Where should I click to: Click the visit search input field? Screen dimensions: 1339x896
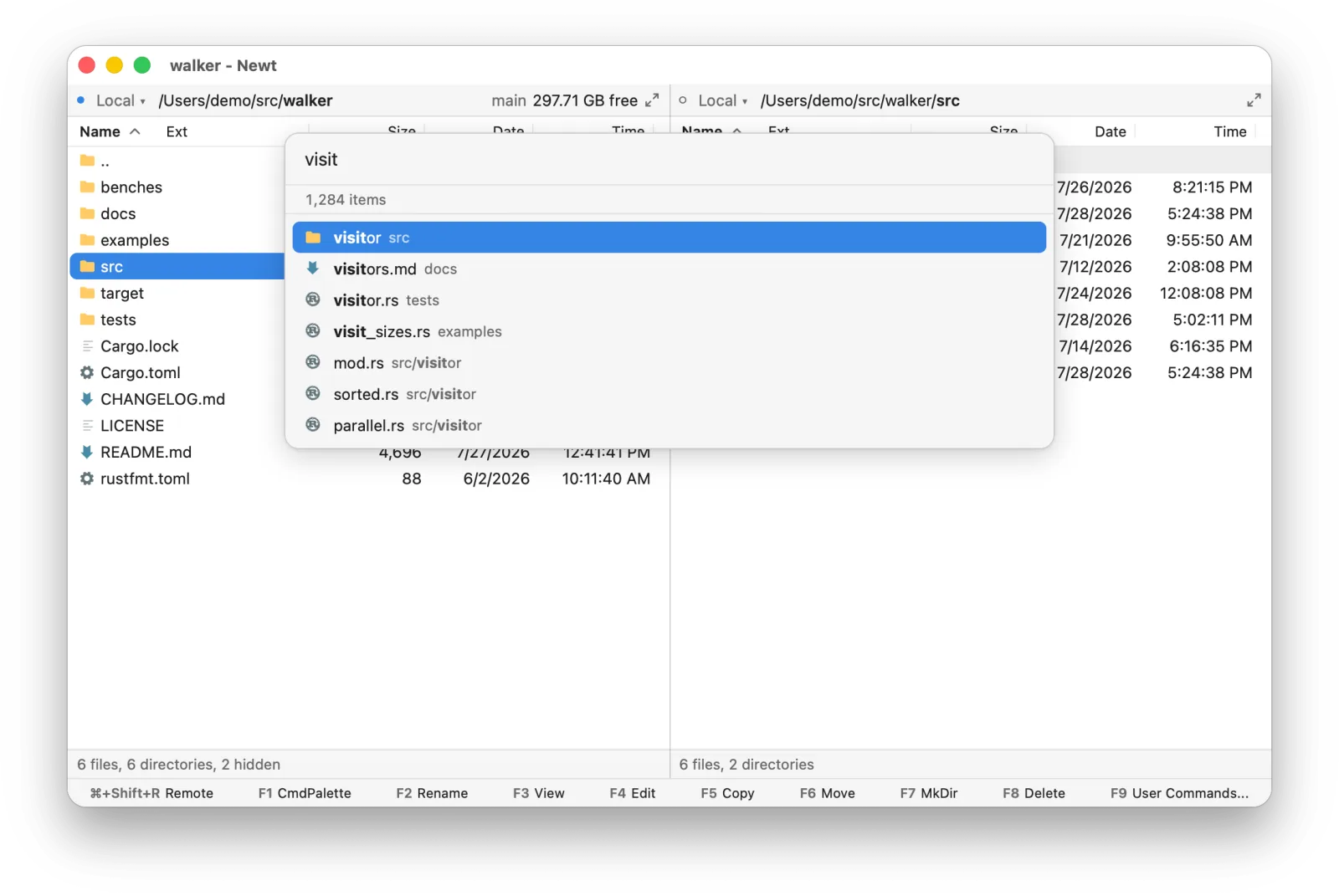click(669, 160)
